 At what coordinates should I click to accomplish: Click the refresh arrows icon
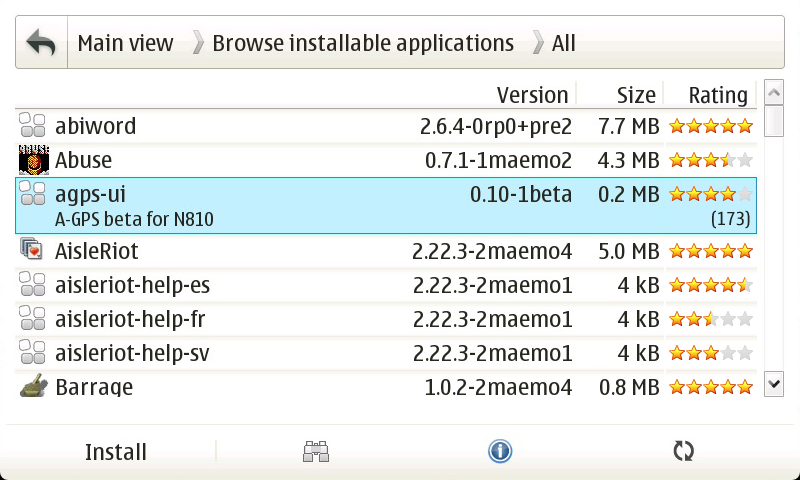coord(683,452)
